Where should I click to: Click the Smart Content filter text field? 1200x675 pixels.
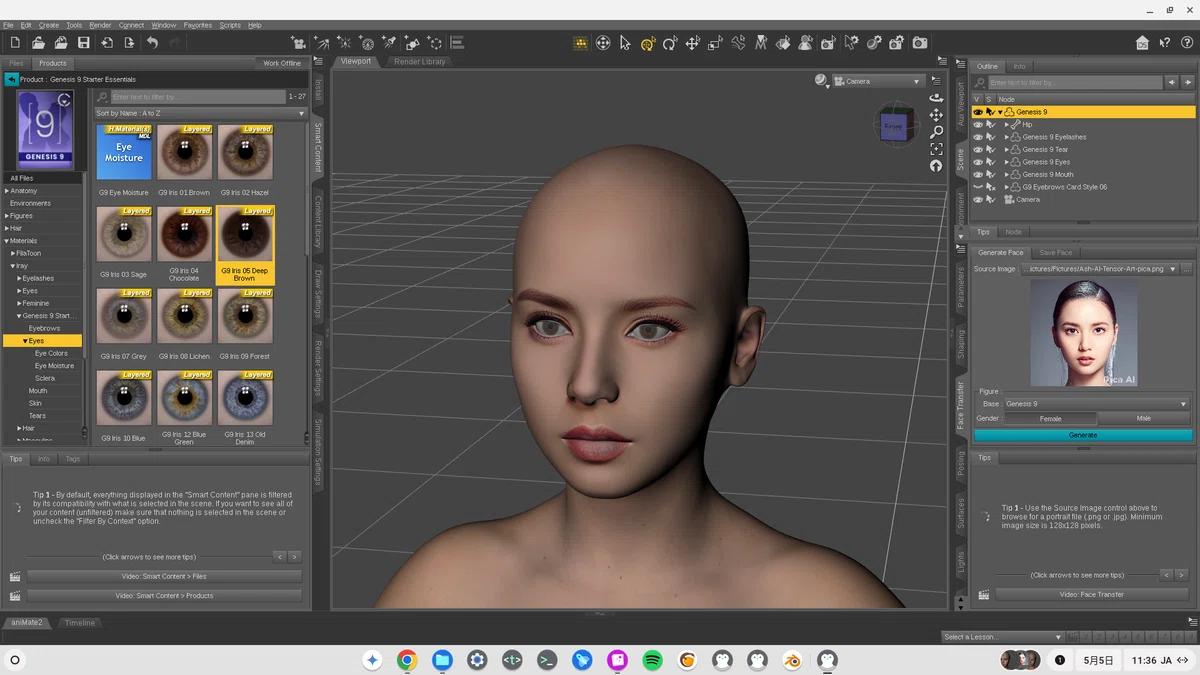click(199, 97)
